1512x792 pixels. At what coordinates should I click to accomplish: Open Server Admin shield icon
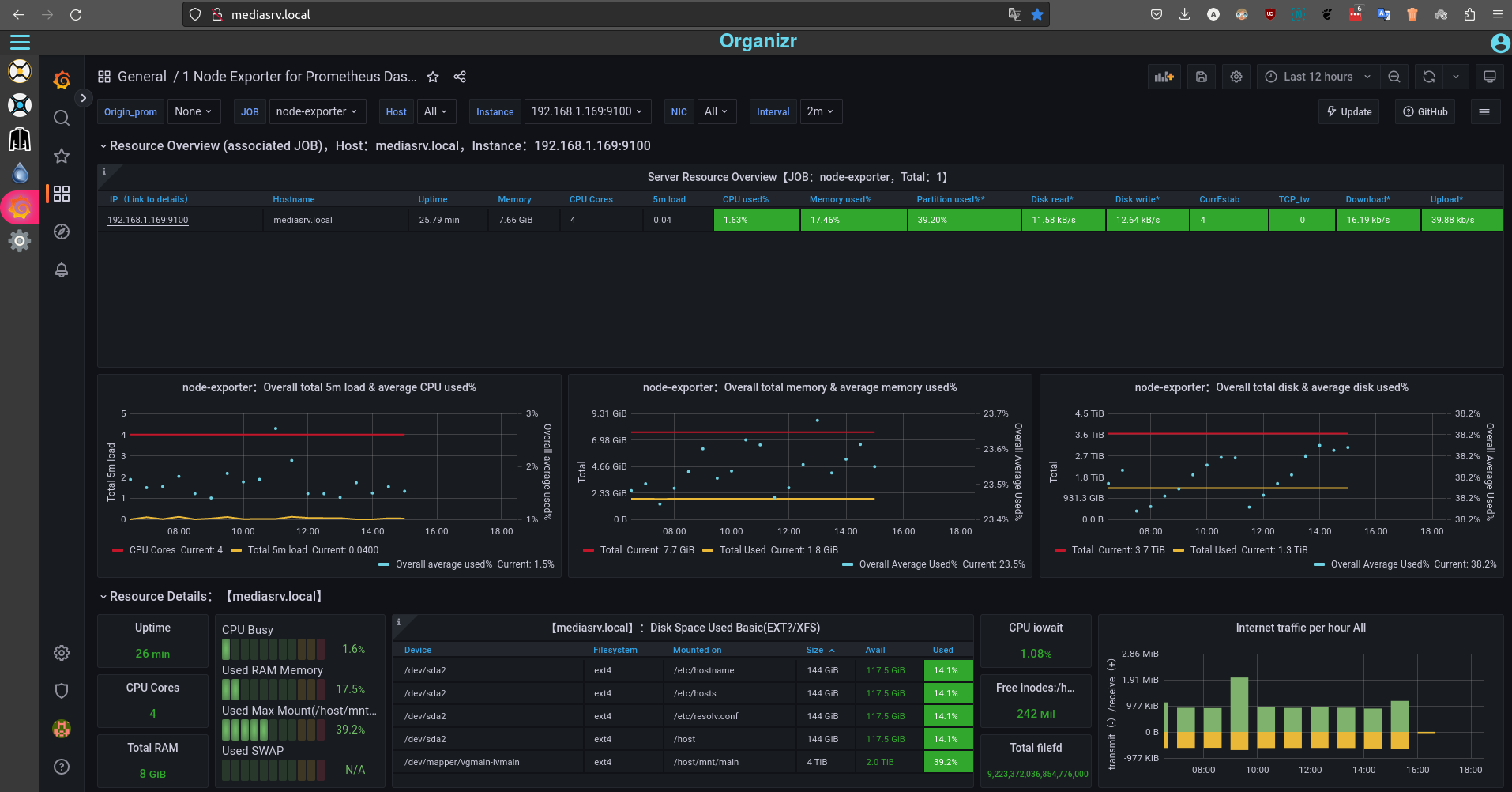tap(62, 691)
